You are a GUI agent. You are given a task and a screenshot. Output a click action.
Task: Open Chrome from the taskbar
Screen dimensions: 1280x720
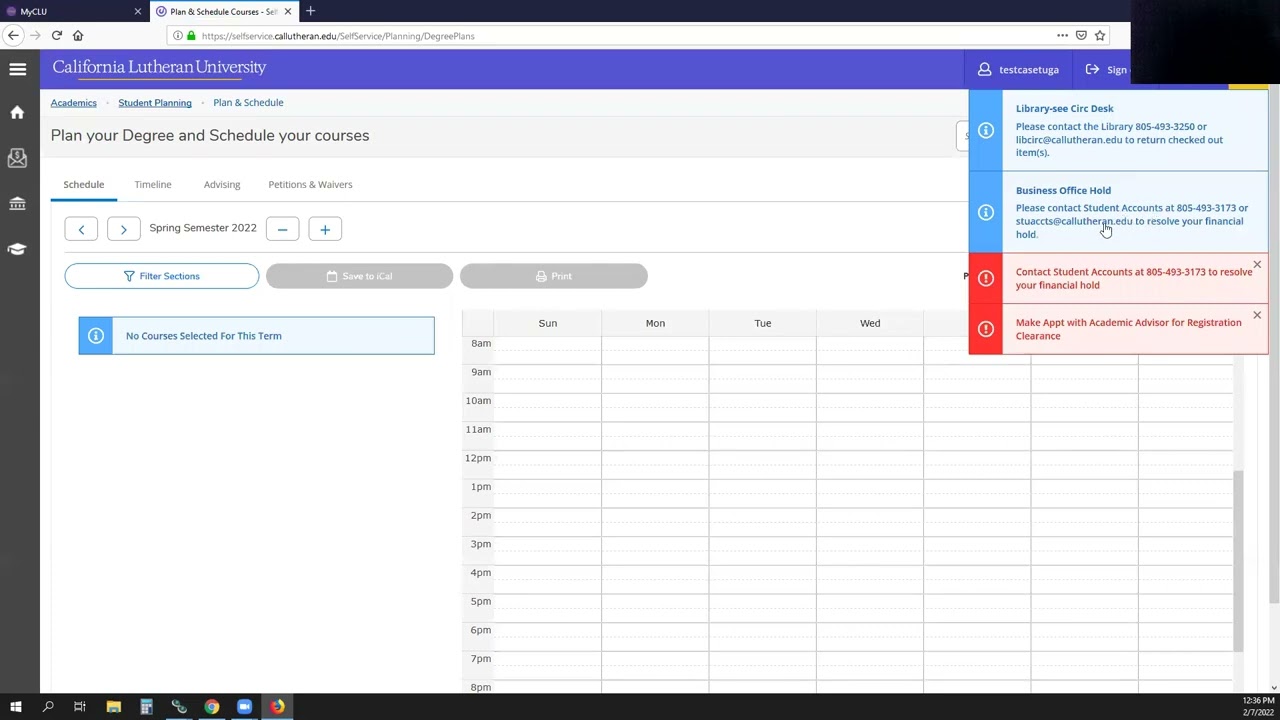tap(212, 707)
